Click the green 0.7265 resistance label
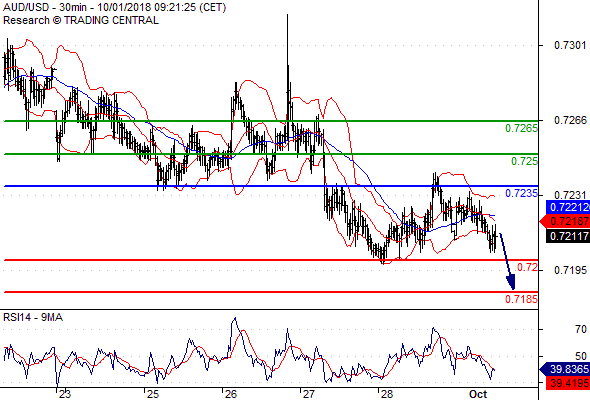590x400 pixels. pyautogui.click(x=521, y=128)
